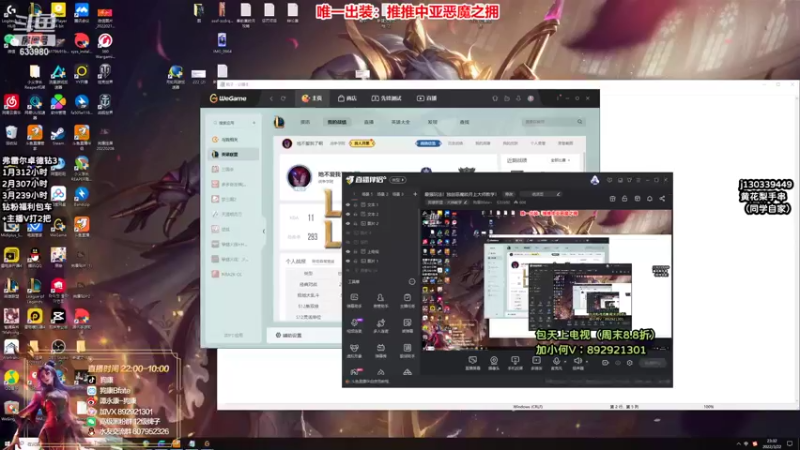
Task: Collapse the WeGame sidebar with arrow
Action: [264, 231]
